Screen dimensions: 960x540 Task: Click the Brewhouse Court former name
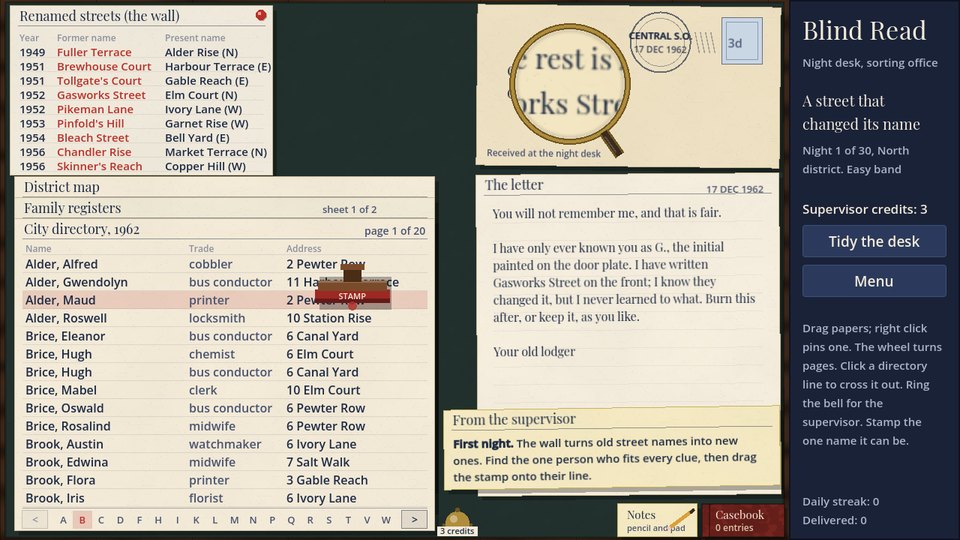(x=104, y=66)
